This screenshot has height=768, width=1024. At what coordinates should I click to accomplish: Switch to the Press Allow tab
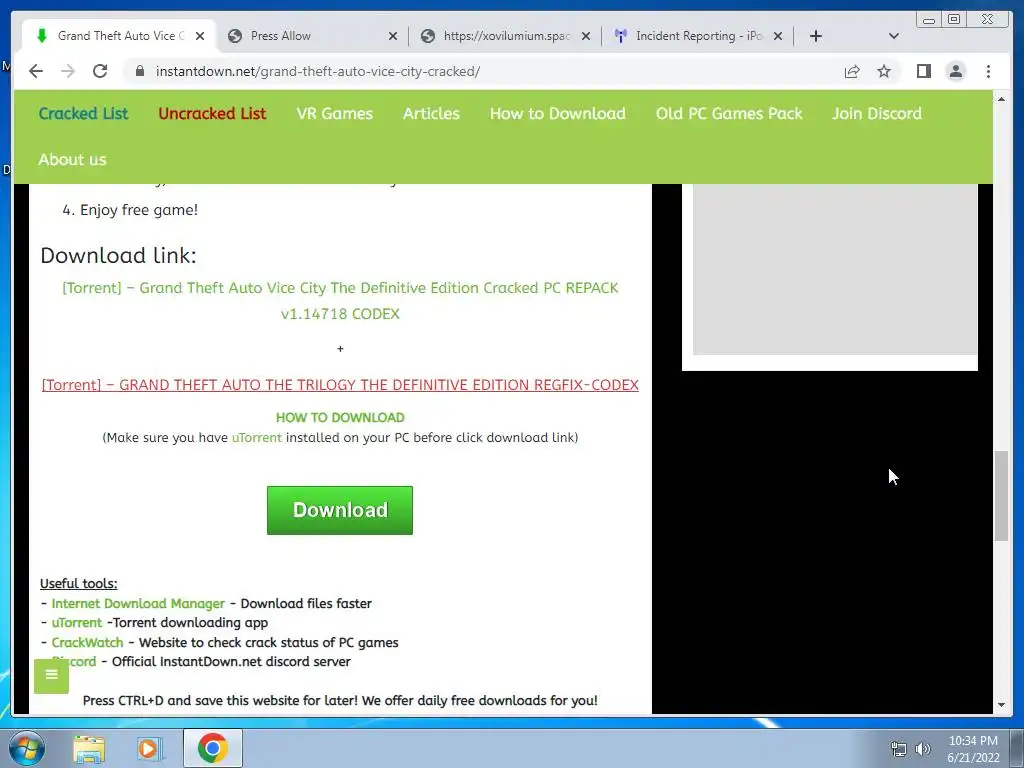tap(311, 36)
